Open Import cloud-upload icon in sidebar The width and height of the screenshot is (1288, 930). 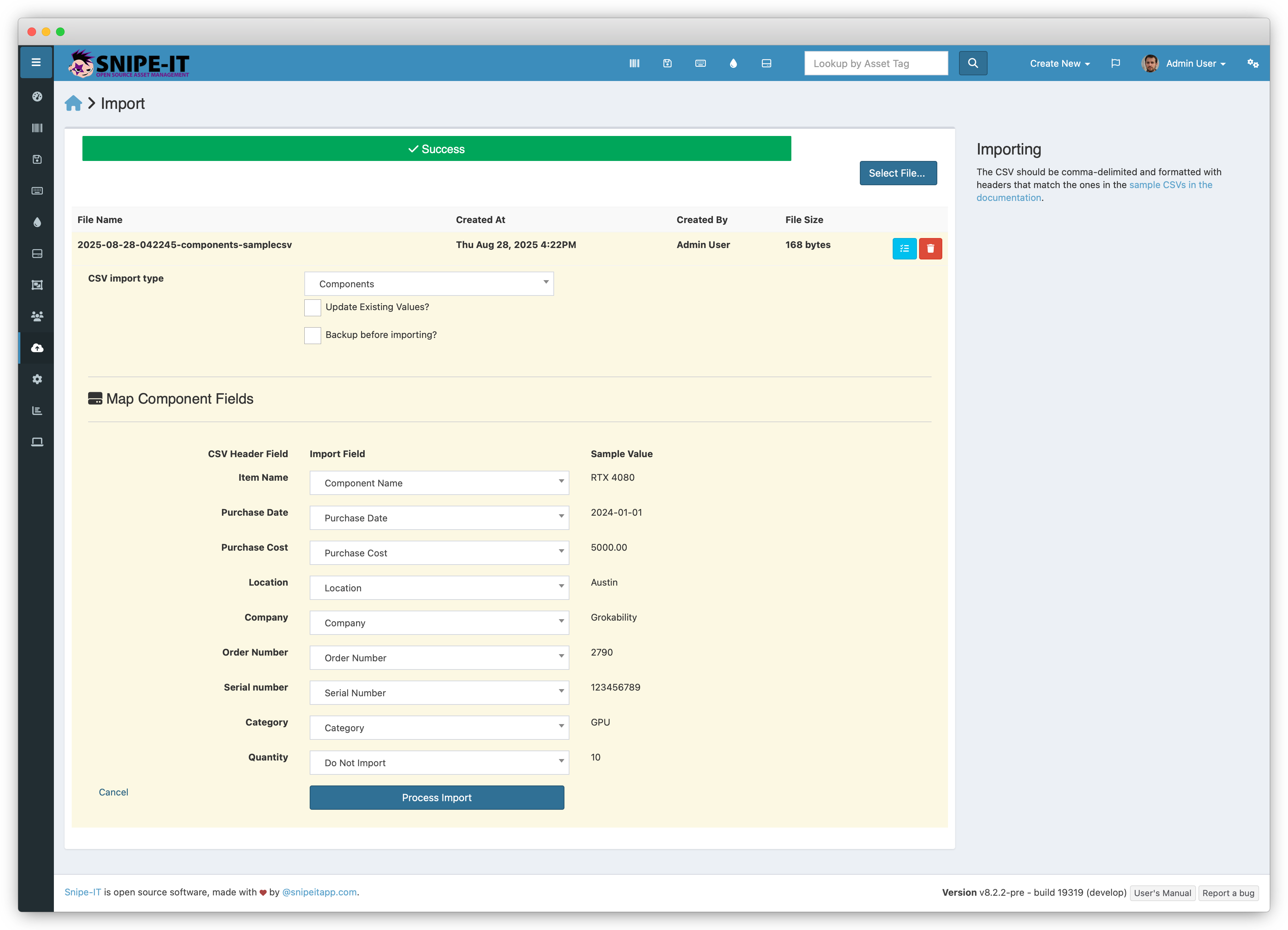pyautogui.click(x=37, y=348)
